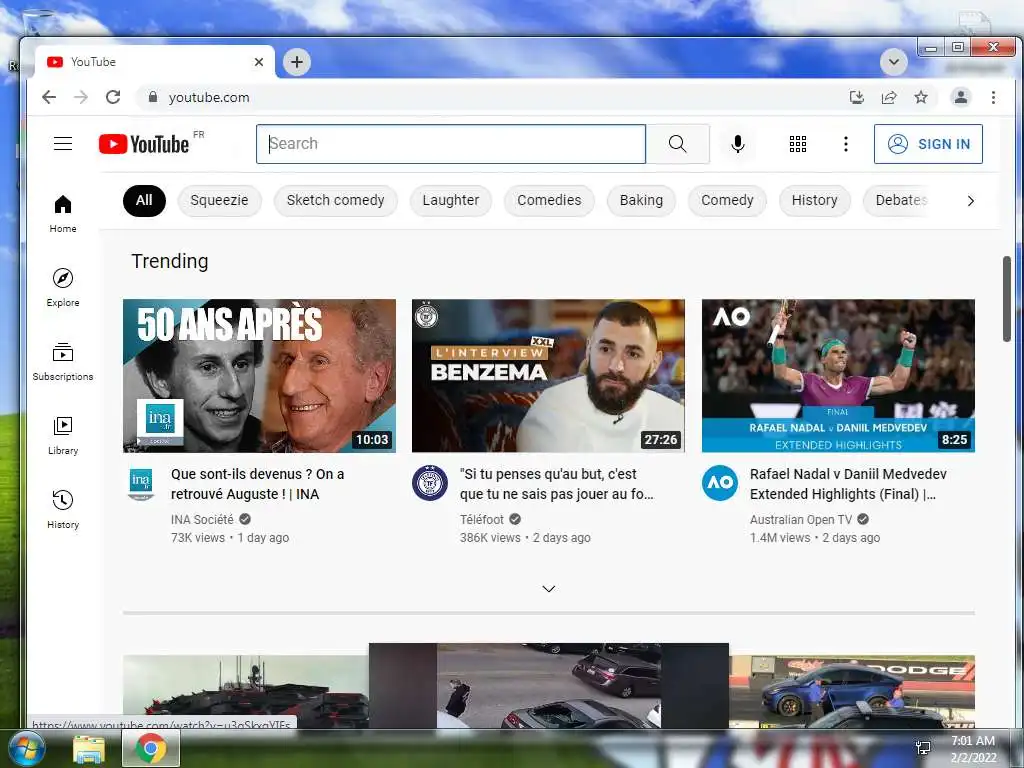Go to Home in the sidebar
This screenshot has height=768, width=1024.
pyautogui.click(x=63, y=214)
